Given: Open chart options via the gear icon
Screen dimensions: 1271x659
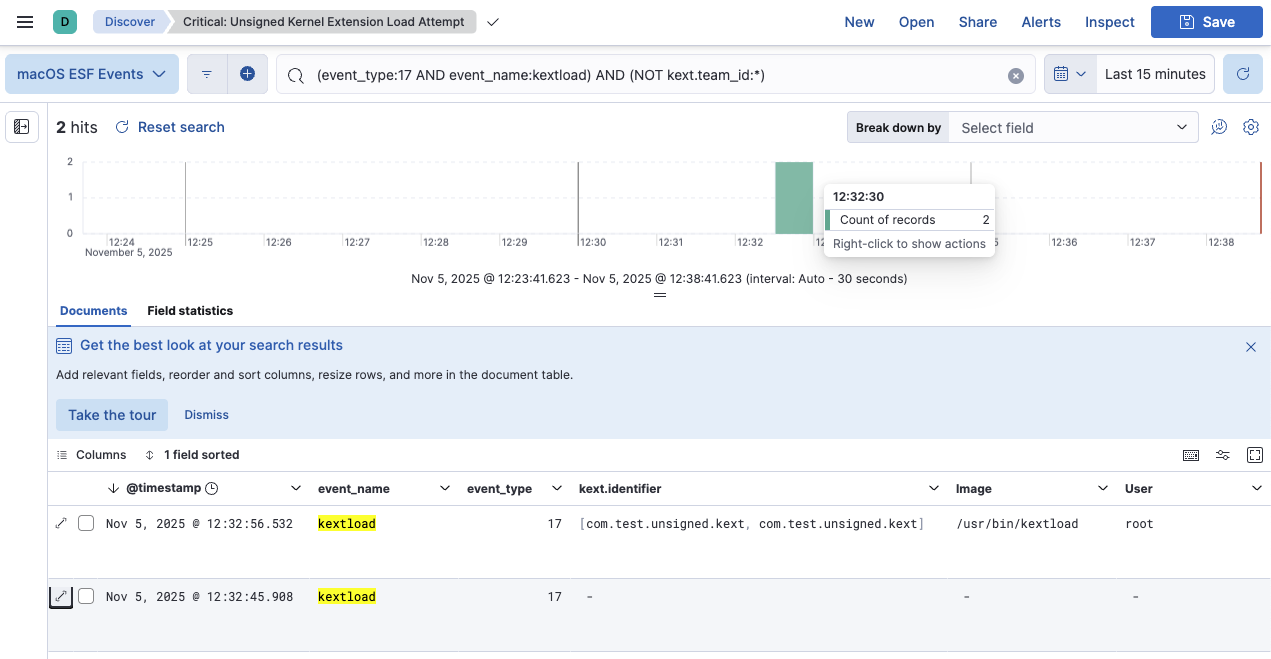Looking at the screenshot, I should click(1251, 127).
